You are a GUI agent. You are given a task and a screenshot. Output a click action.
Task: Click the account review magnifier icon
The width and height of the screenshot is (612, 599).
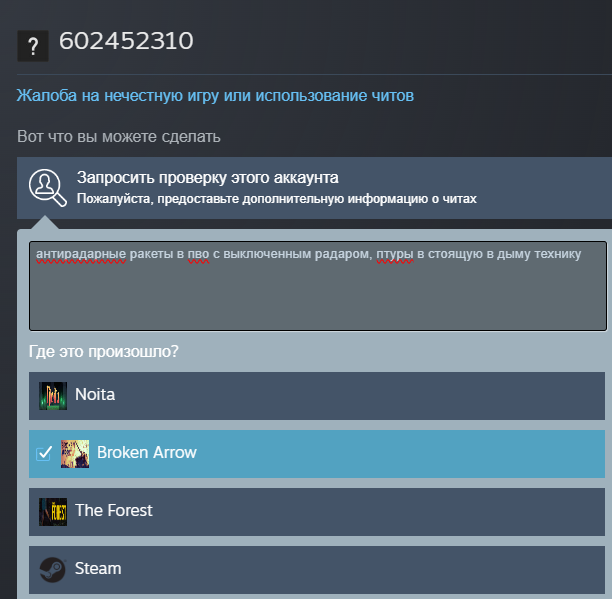point(48,188)
